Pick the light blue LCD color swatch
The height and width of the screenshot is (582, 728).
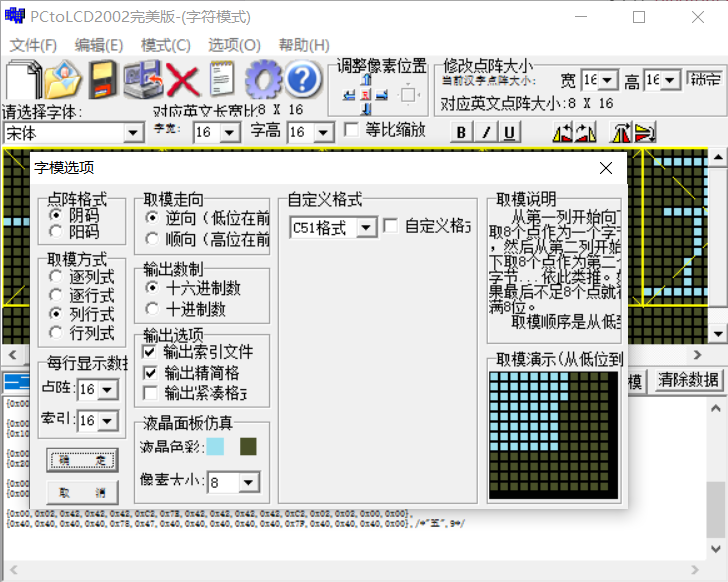point(215,446)
